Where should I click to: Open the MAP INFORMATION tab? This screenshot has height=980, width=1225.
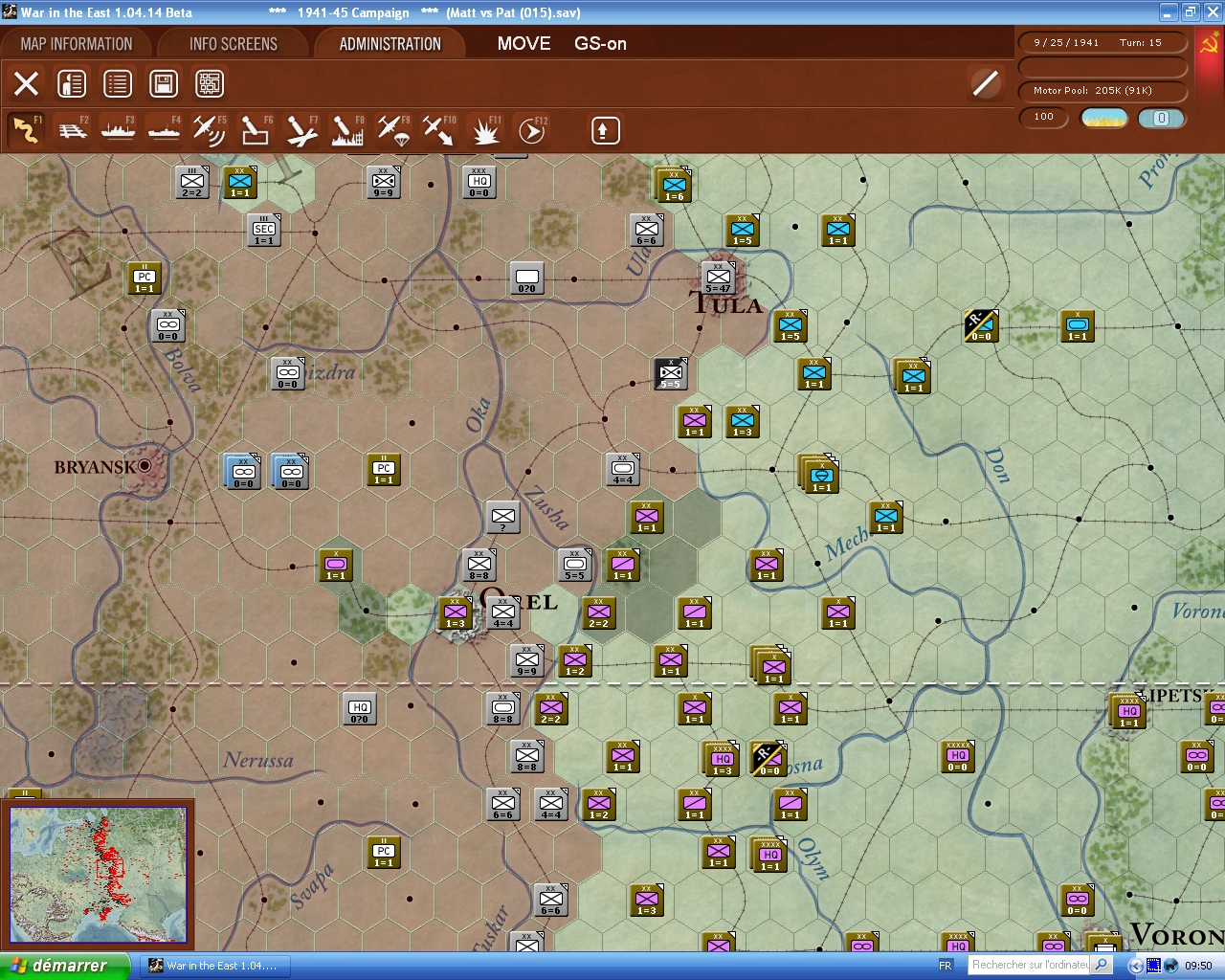point(77,44)
